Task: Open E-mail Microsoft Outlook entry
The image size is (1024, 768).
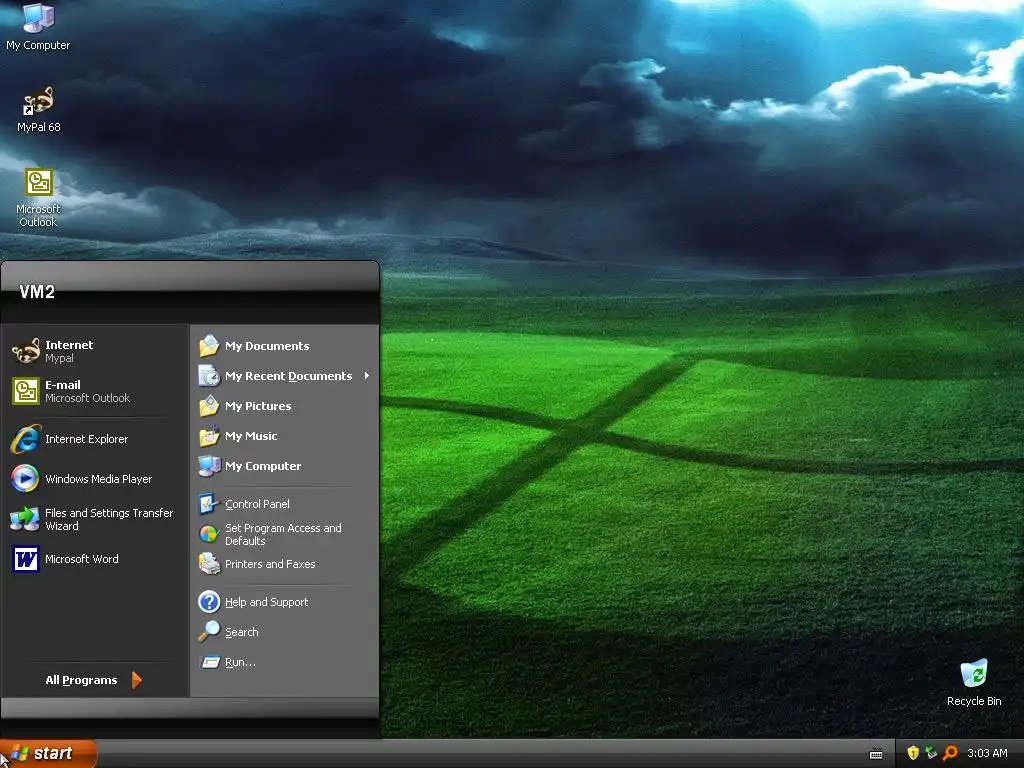Action: [x=95, y=391]
